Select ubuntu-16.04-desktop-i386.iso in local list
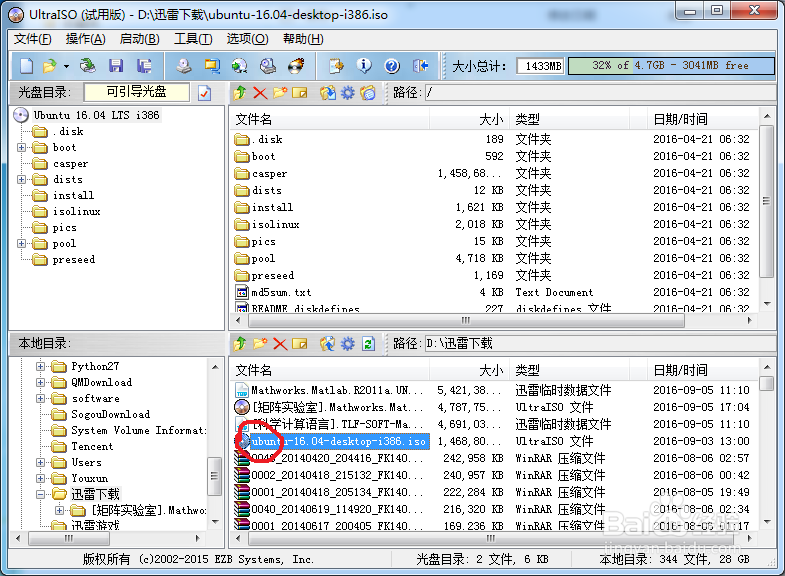The width and height of the screenshot is (785, 576). pos(338,441)
